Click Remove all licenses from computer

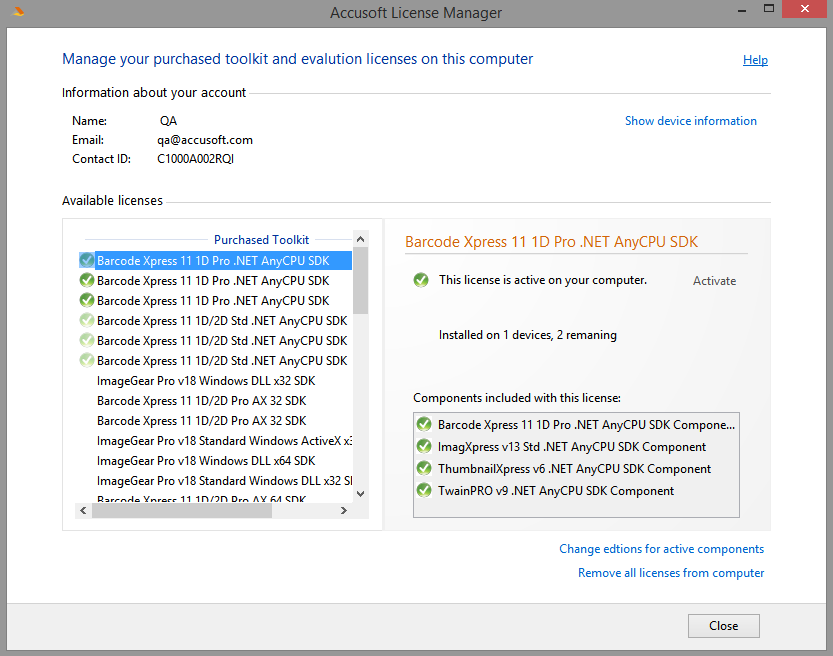click(671, 573)
